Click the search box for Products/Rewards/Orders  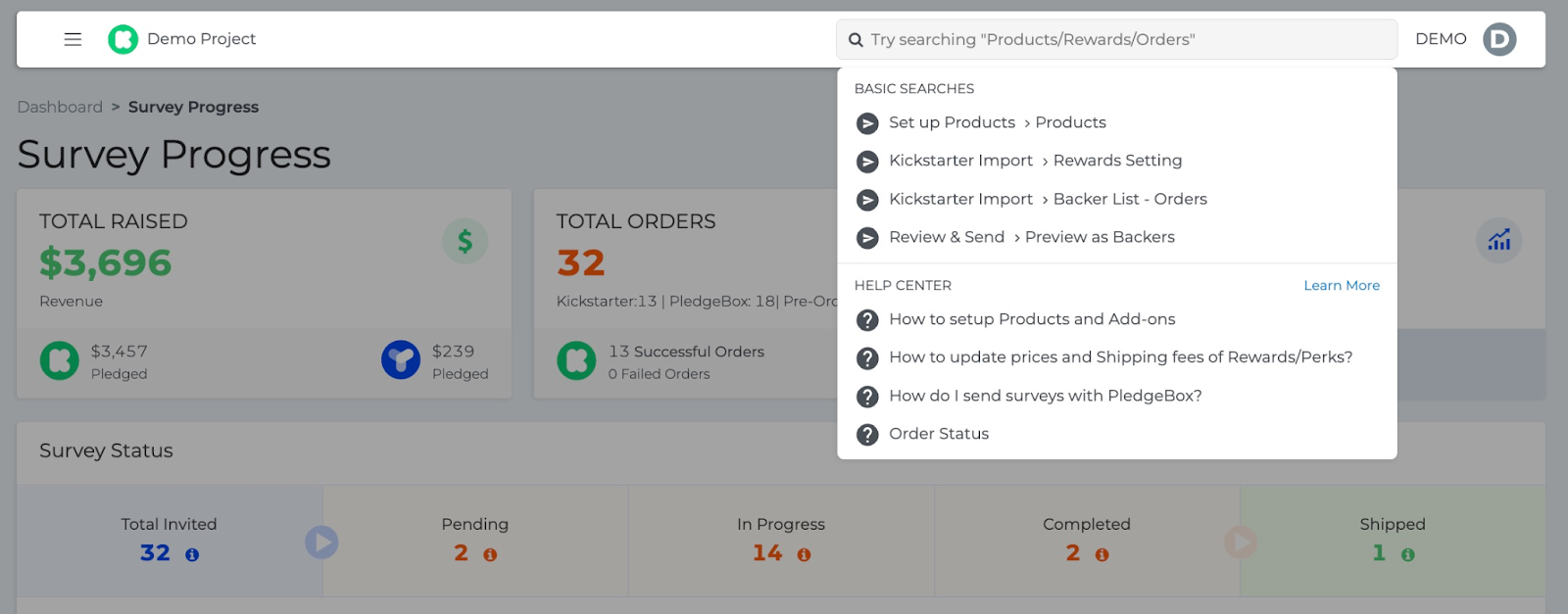tap(1117, 39)
